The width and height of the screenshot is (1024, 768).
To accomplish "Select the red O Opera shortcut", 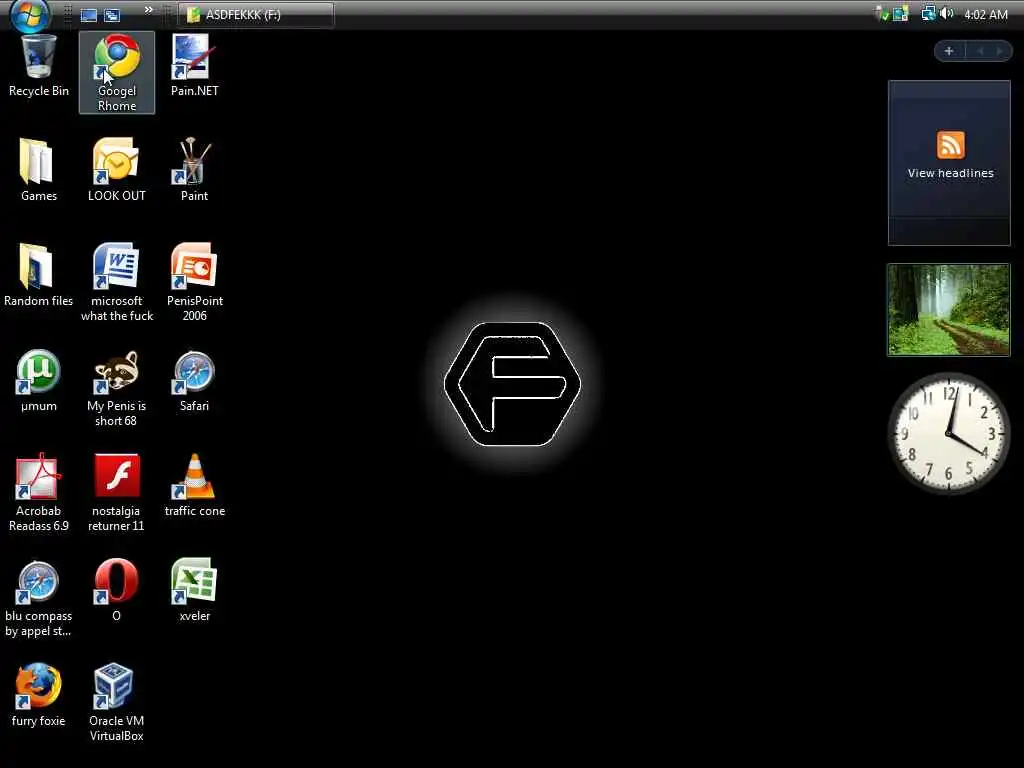I will 116,591.
